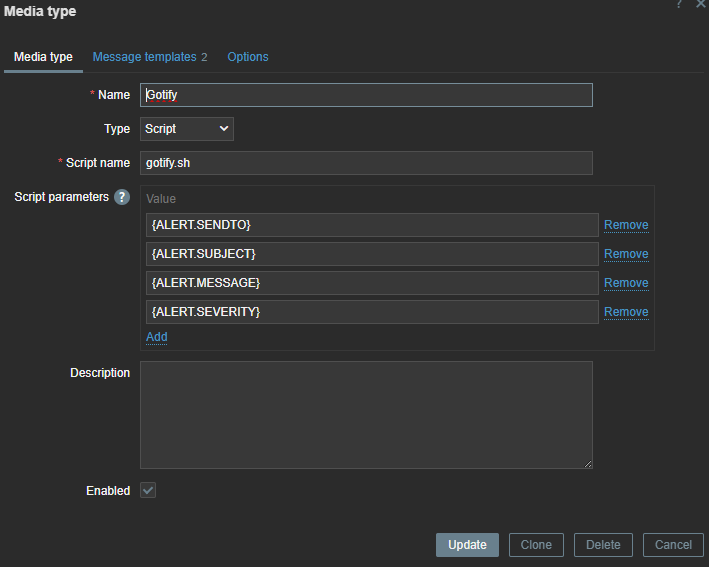The image size is (709, 567).
Task: Select the Media type tab
Action: pos(43,57)
